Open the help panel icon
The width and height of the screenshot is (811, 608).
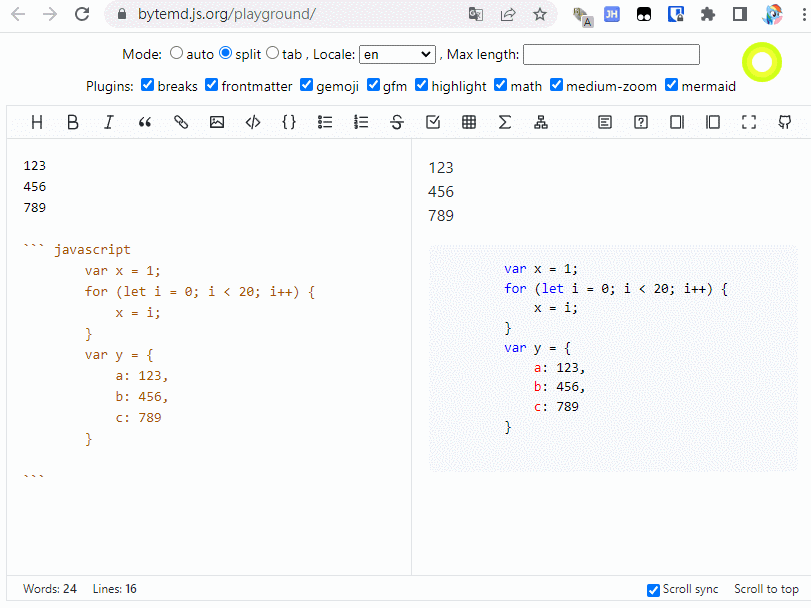(641, 123)
